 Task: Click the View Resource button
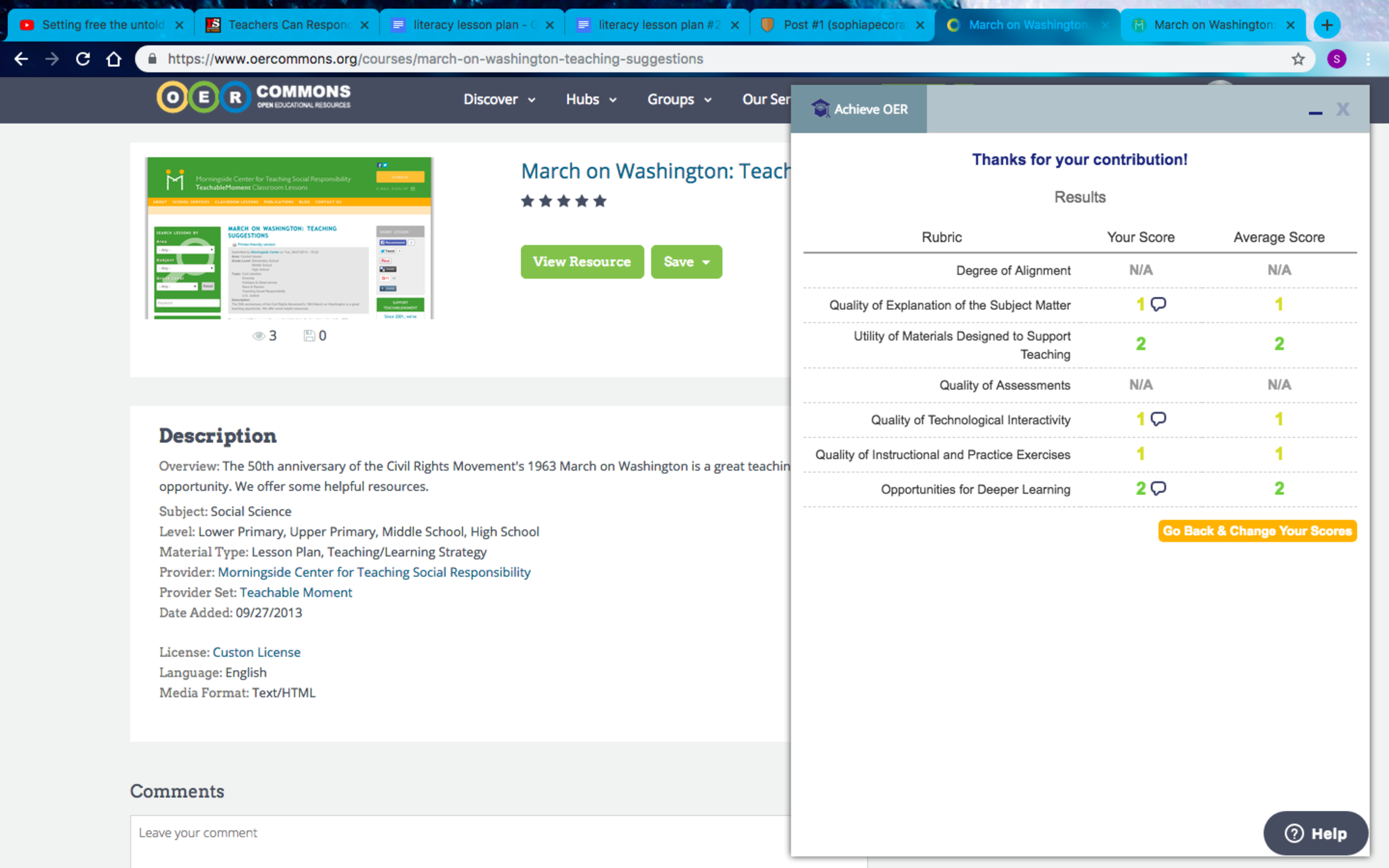[x=582, y=262]
